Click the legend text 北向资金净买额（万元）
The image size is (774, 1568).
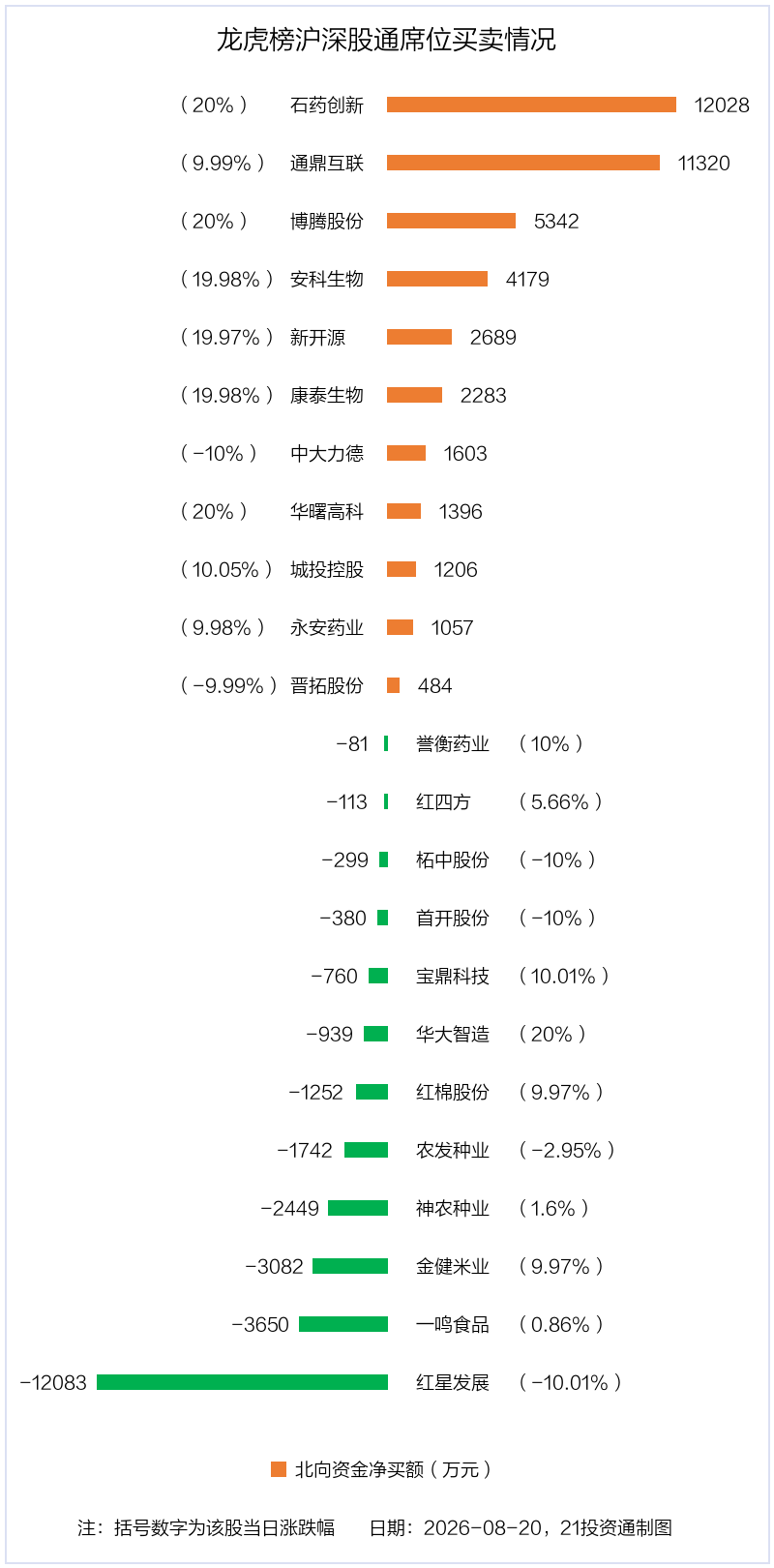pos(394,1469)
